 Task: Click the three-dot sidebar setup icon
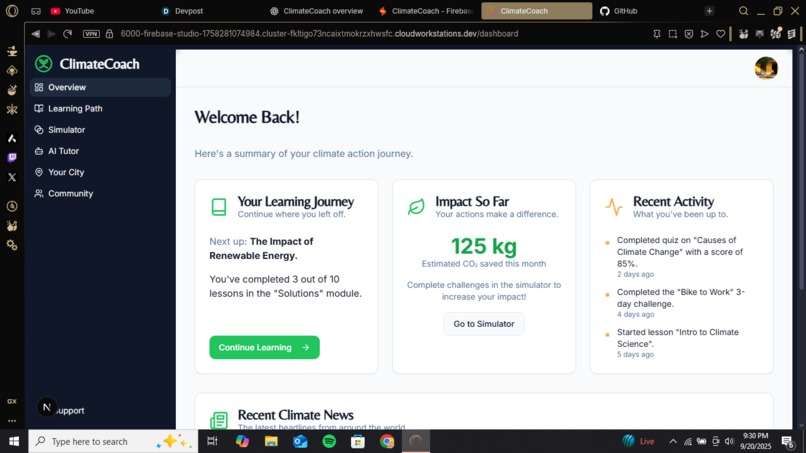[12, 421]
